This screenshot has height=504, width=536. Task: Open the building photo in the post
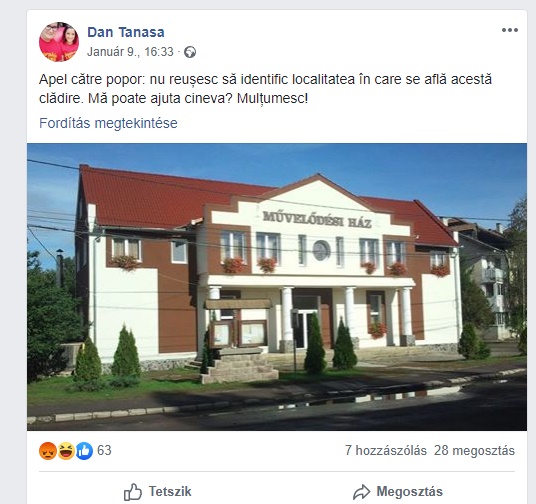(277, 287)
